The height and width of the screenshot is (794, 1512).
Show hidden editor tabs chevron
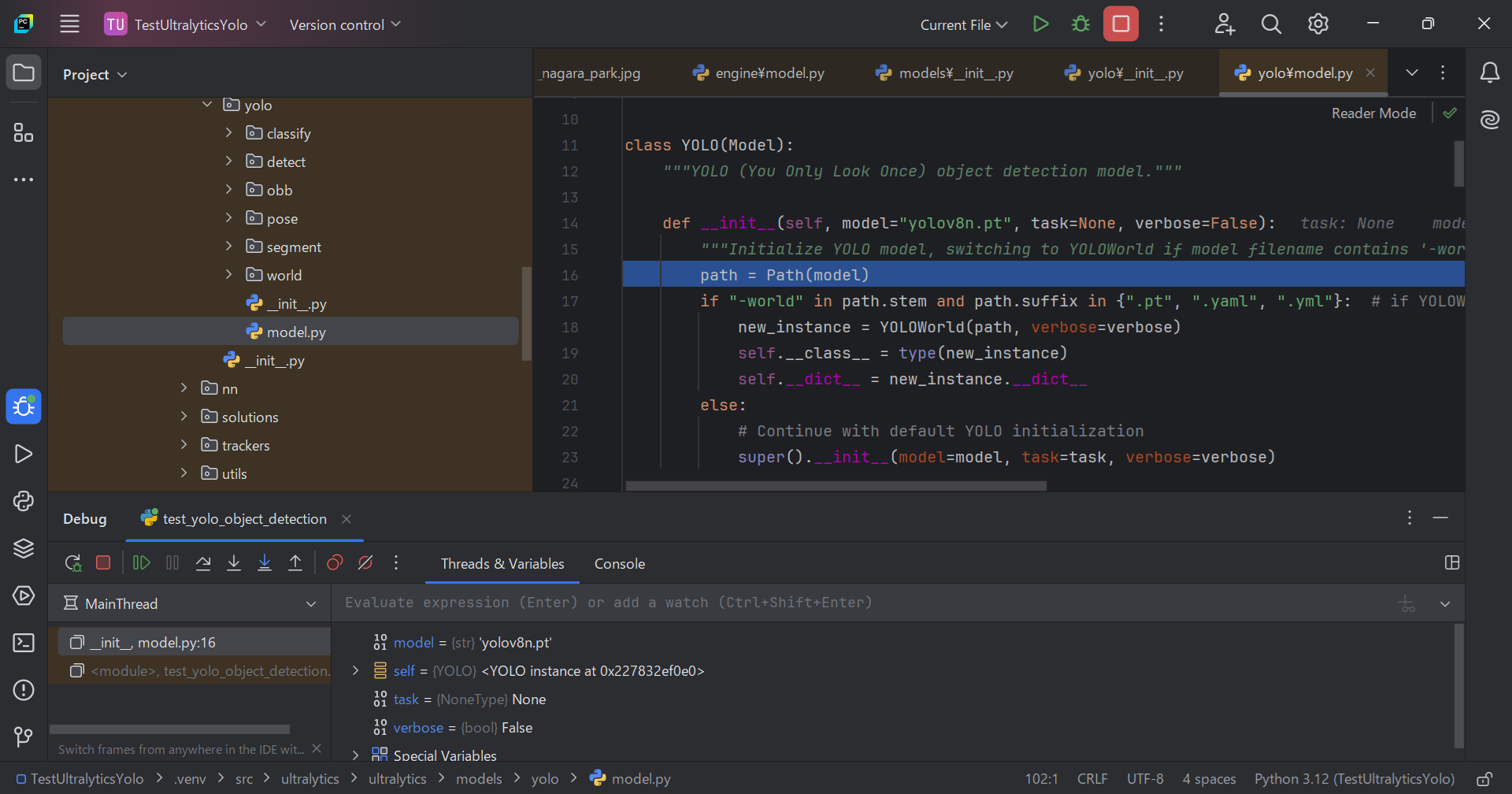coord(1412,72)
